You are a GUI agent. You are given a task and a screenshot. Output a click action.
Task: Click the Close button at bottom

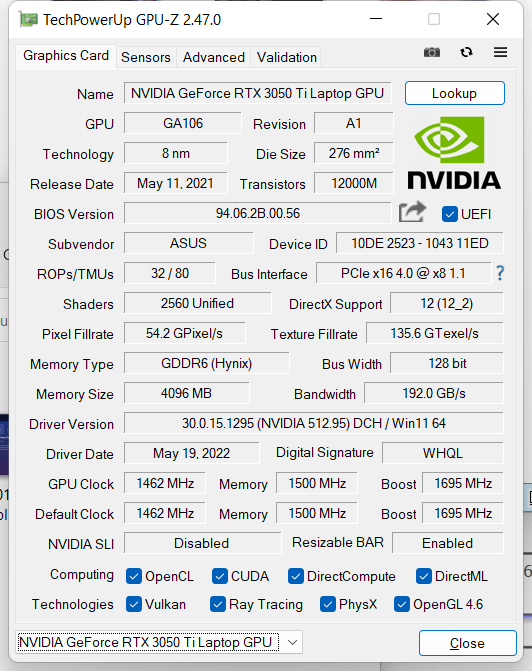(467, 643)
